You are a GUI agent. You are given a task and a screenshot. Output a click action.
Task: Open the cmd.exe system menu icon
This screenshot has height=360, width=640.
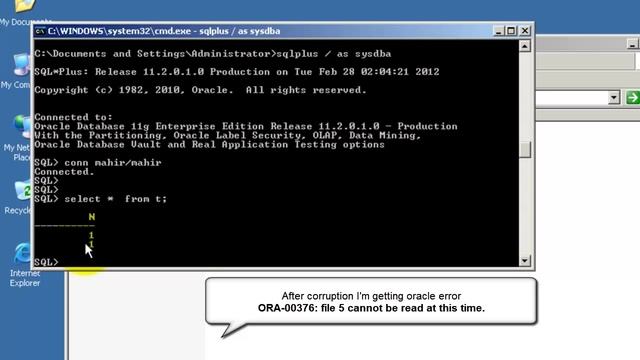pyautogui.click(x=40, y=31)
